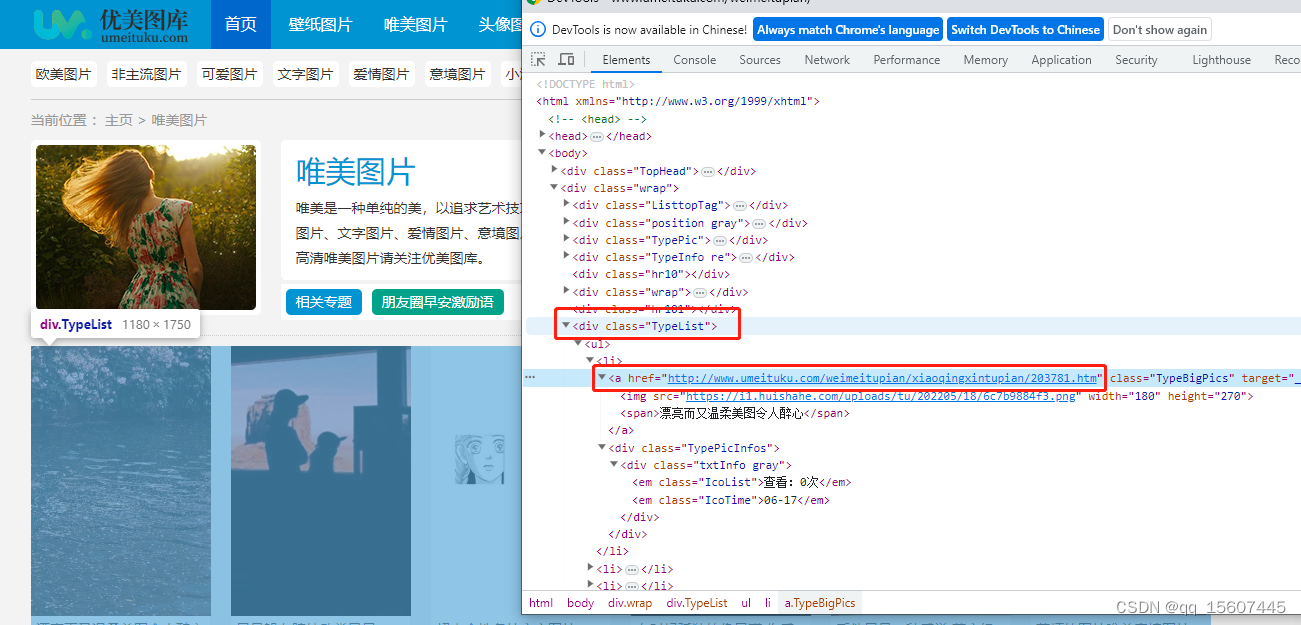Image resolution: width=1301 pixels, height=625 pixels.
Task: Click the blue 相关专题 button
Action: point(323,302)
